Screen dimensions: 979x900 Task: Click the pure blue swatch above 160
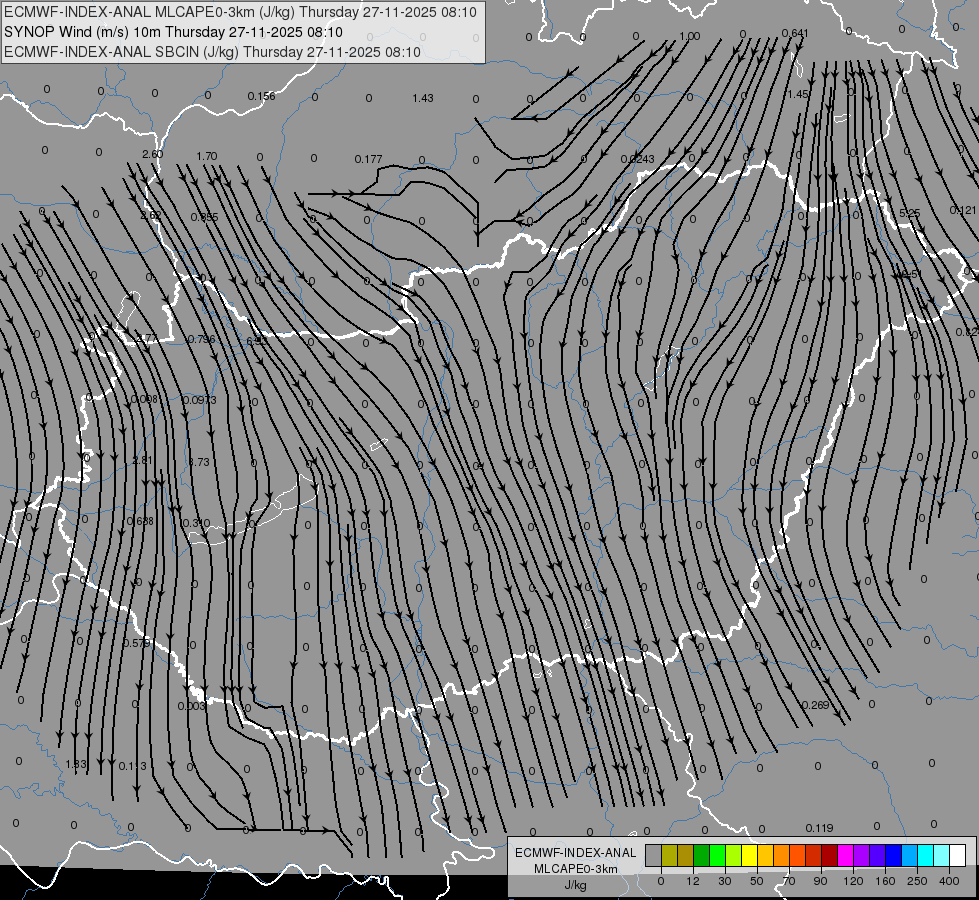pyautogui.click(x=894, y=855)
